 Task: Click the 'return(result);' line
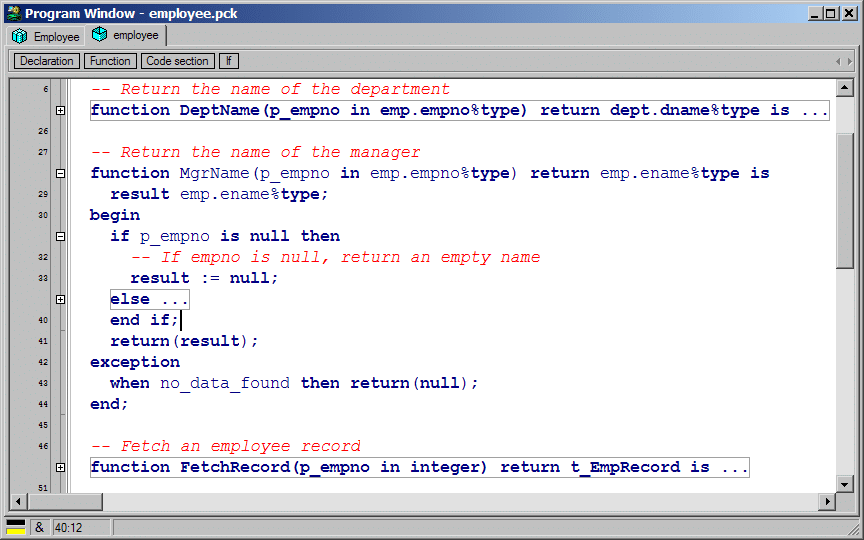pyautogui.click(x=184, y=341)
